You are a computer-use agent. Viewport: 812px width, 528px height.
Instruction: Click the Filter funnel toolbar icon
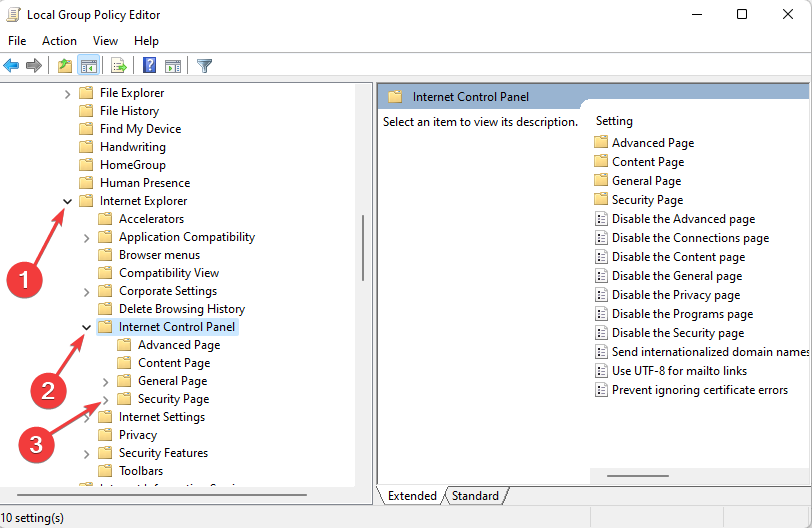205,66
